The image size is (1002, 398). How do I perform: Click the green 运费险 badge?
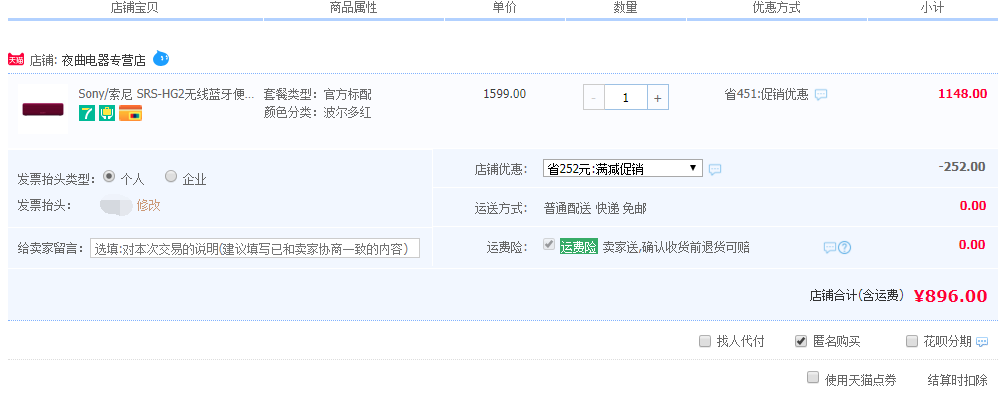(x=578, y=247)
